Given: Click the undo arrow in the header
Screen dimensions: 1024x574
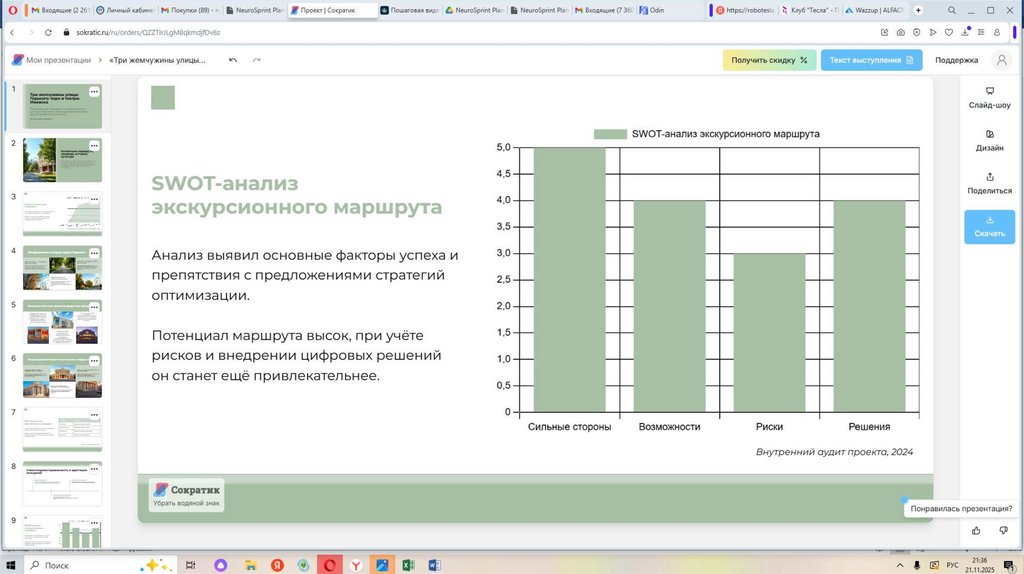Looking at the screenshot, I should tap(233, 60).
